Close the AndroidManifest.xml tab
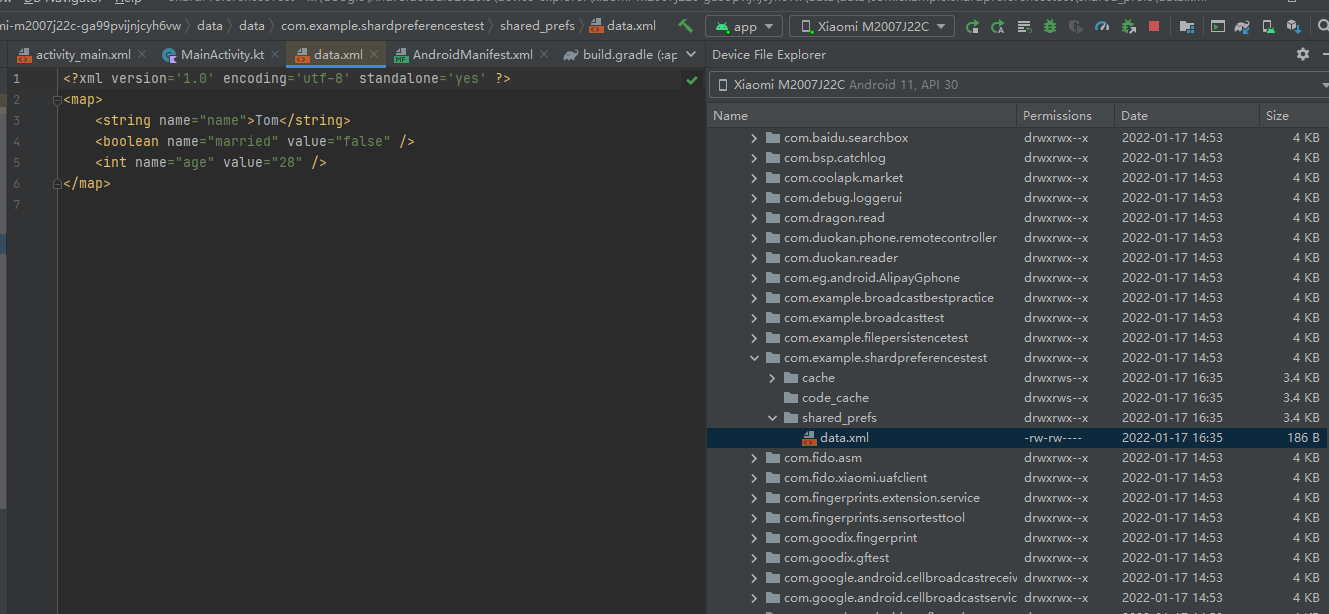 [544, 55]
